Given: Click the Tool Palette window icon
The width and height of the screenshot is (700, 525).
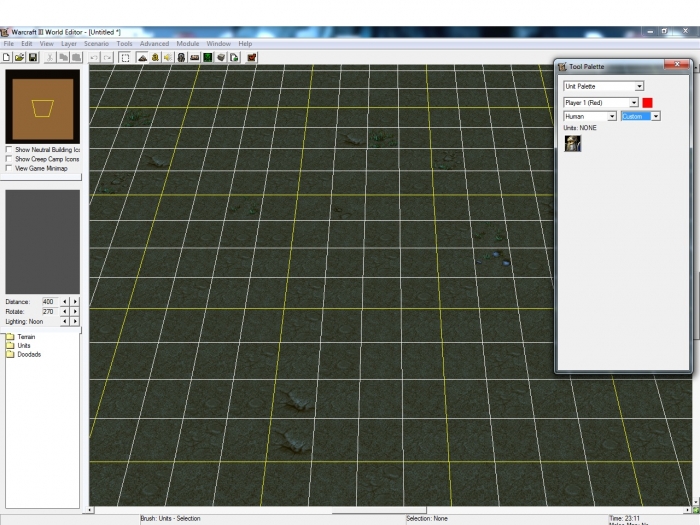Looking at the screenshot, I should click(x=562, y=67).
